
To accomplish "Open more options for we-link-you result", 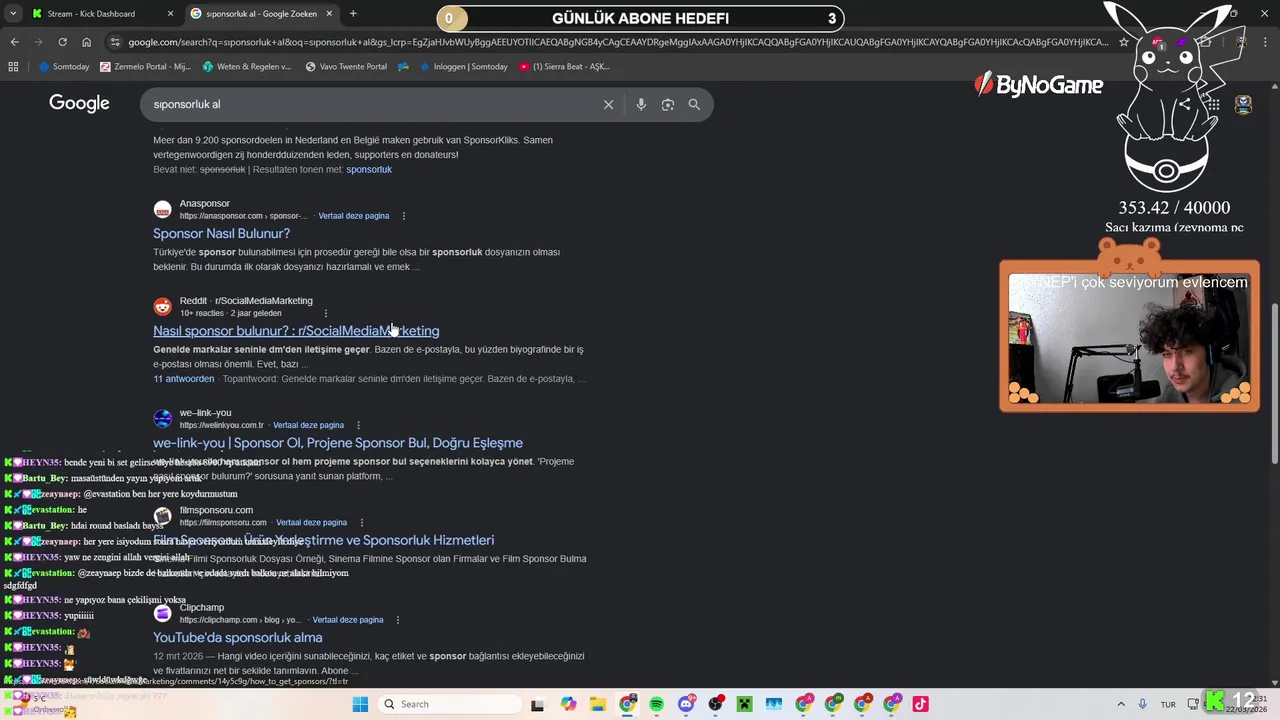I will coord(358,425).
